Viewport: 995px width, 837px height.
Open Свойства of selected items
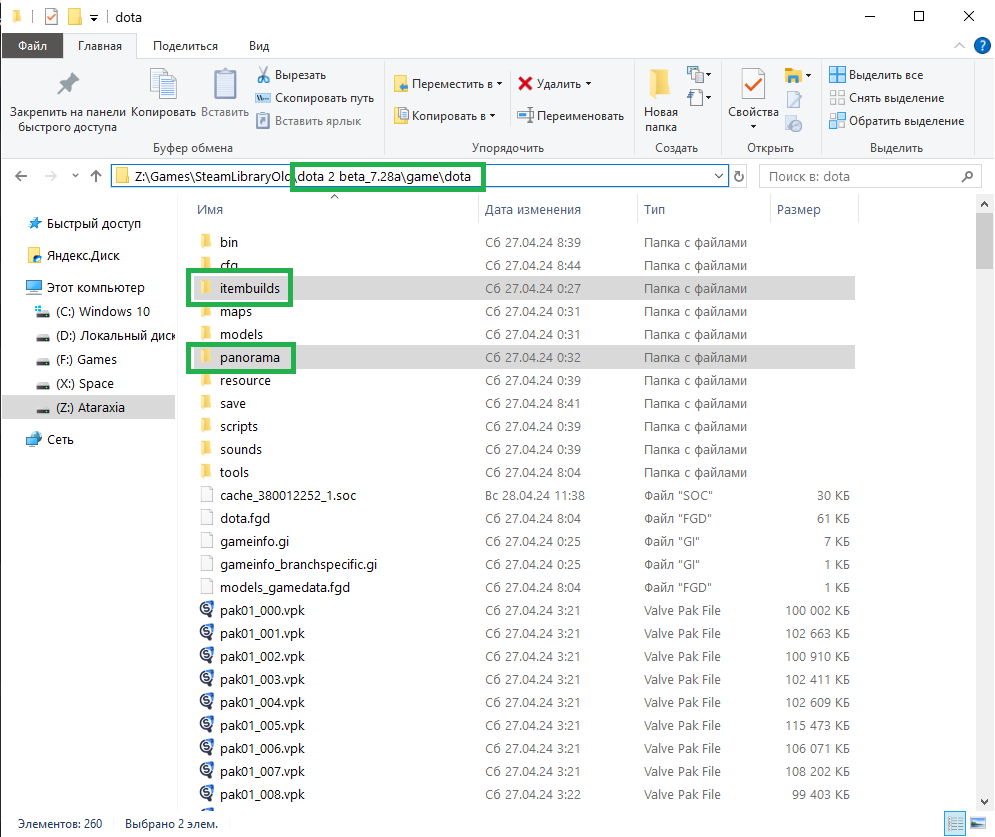753,93
